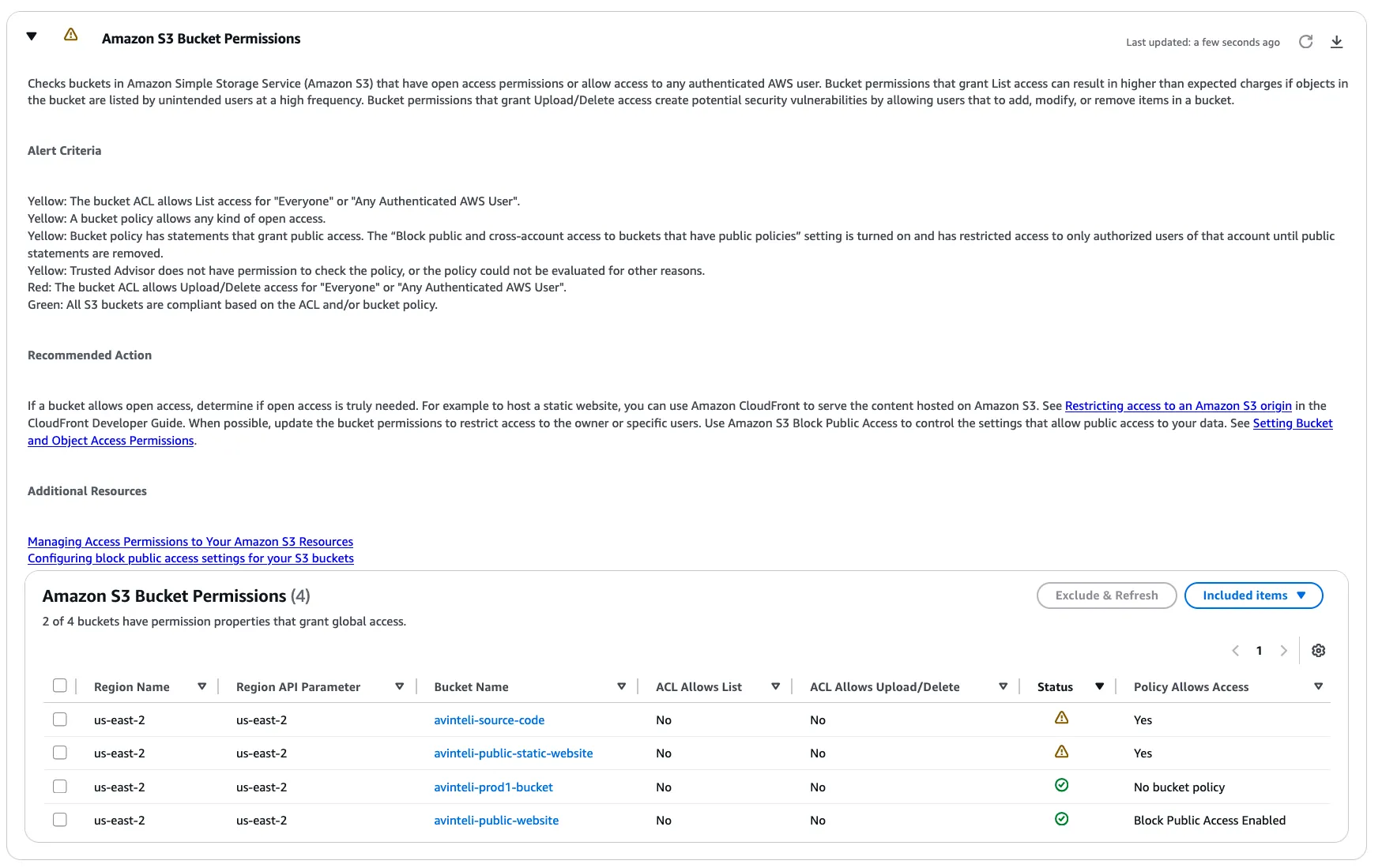Click the refresh check icon
The width and height of the screenshot is (1382, 868).
click(x=1305, y=42)
